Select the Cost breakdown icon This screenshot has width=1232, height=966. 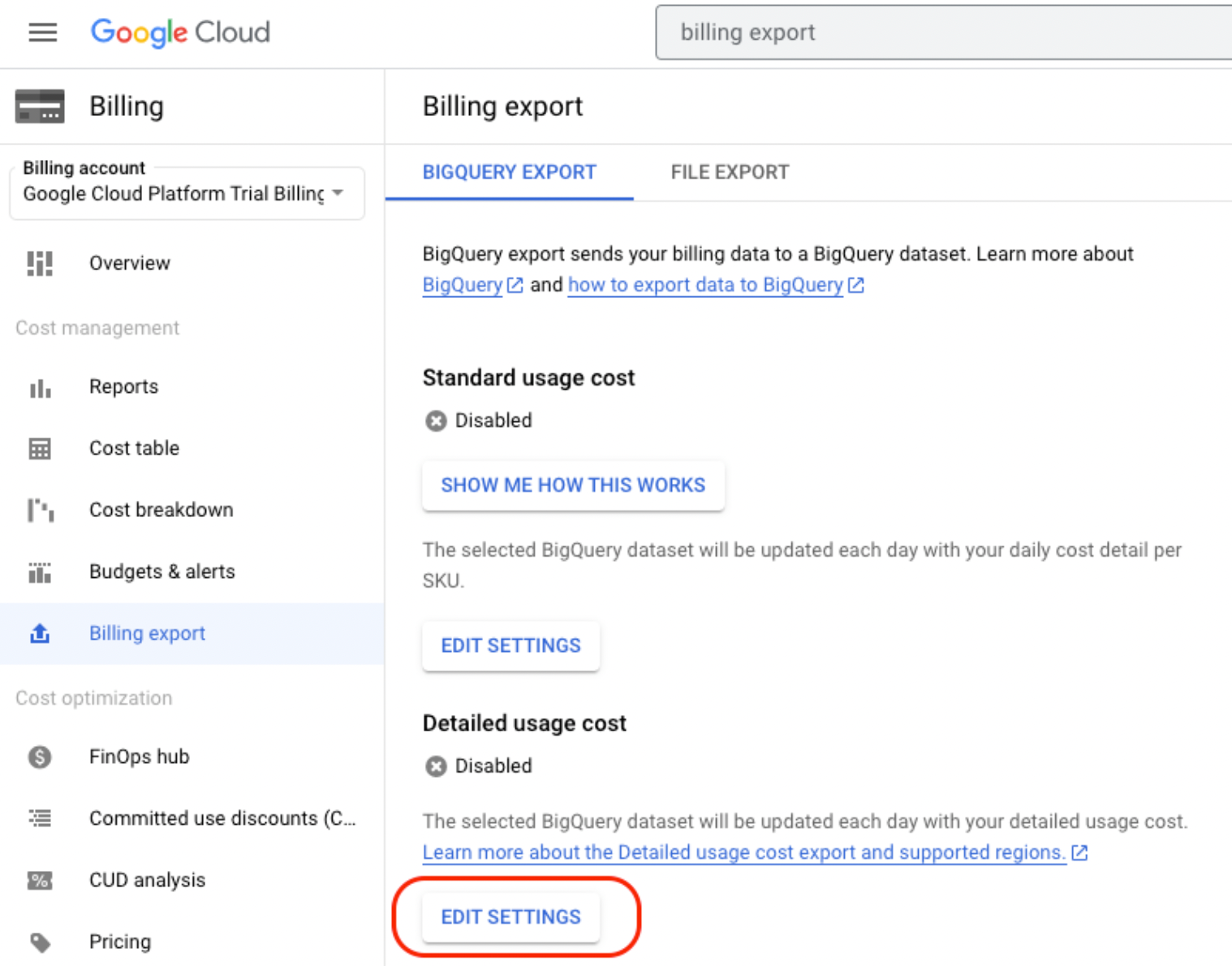pyautogui.click(x=39, y=510)
